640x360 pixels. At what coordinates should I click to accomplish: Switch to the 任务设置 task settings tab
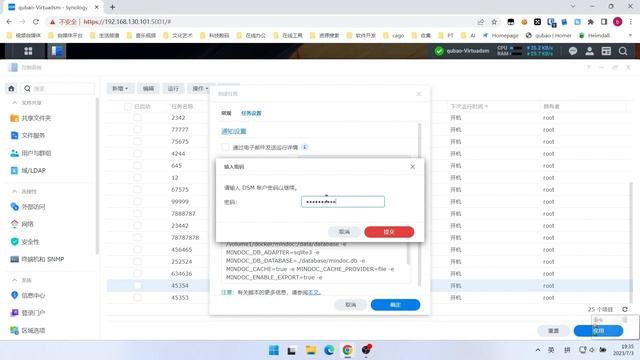click(x=251, y=113)
